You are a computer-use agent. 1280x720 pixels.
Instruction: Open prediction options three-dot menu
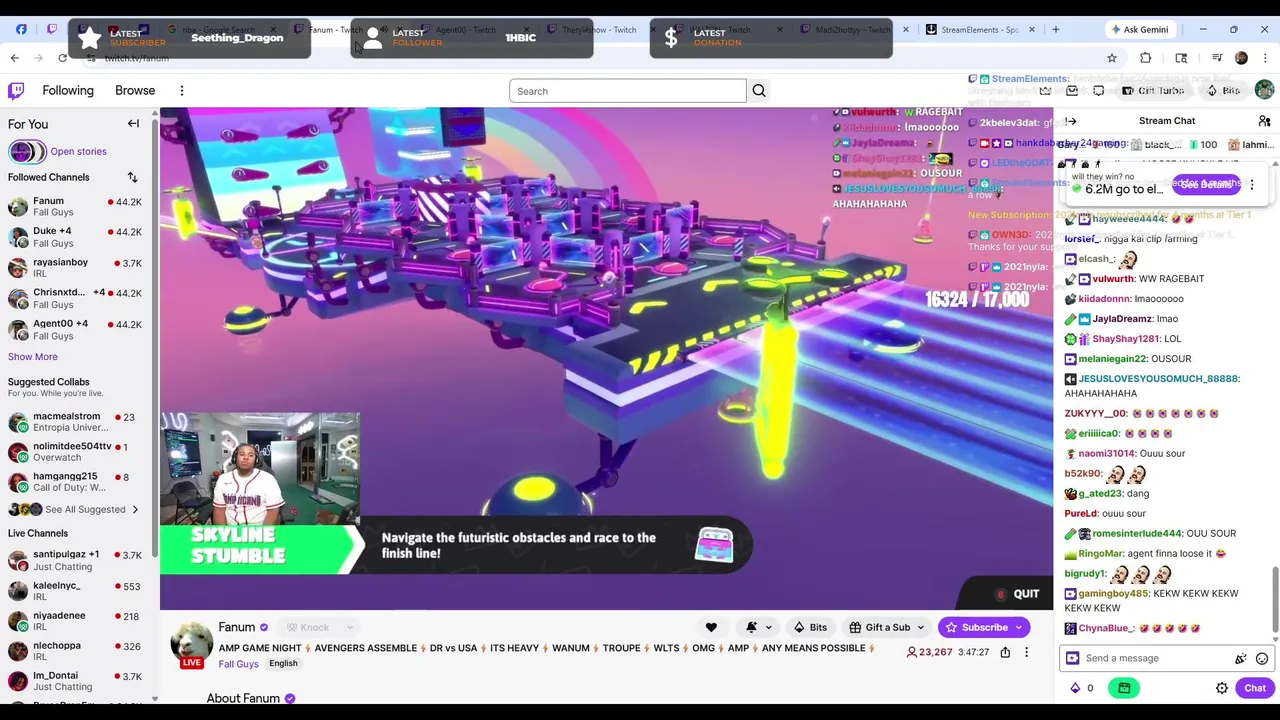(x=1251, y=185)
